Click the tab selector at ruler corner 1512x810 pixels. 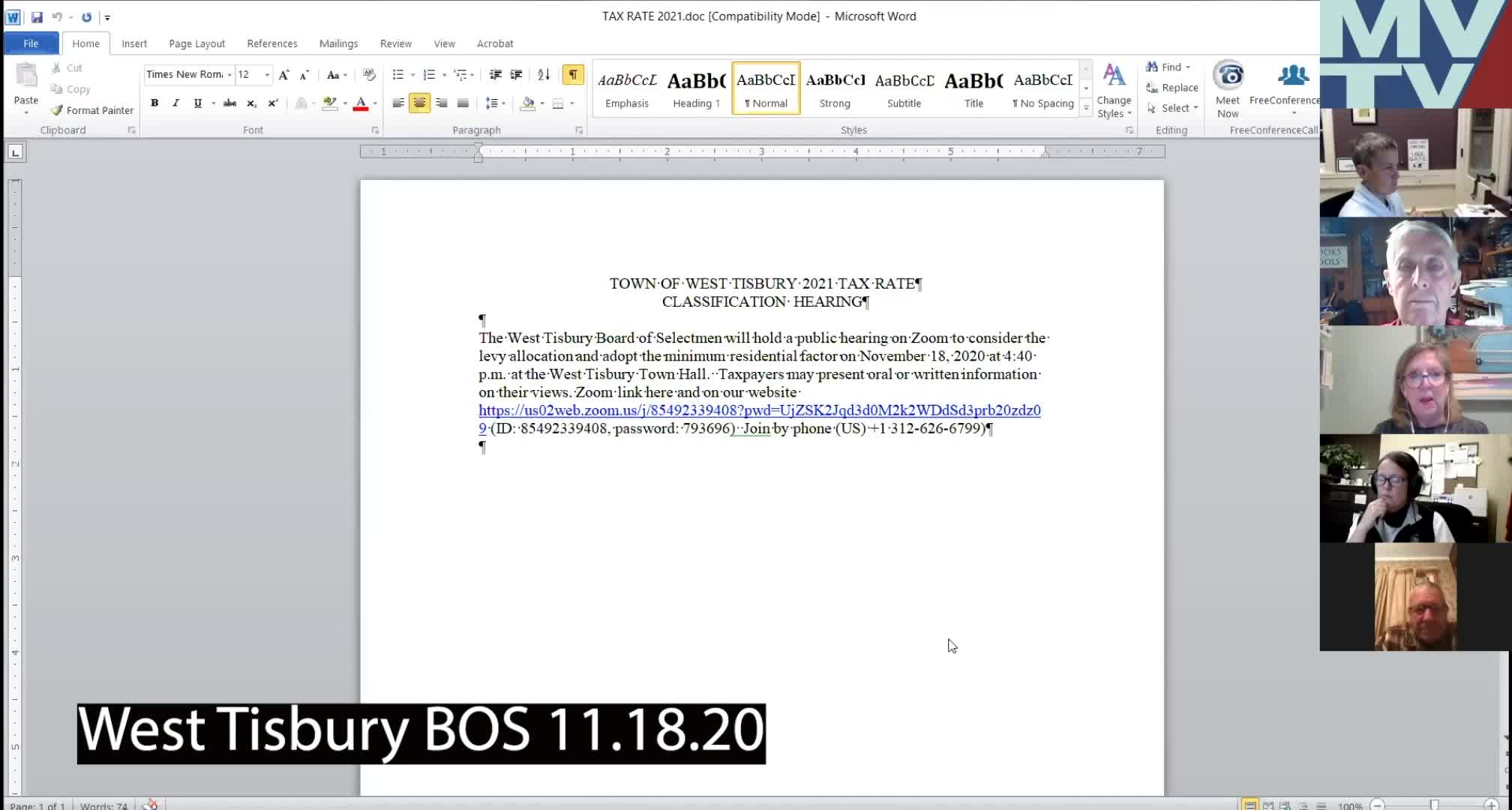(x=15, y=152)
